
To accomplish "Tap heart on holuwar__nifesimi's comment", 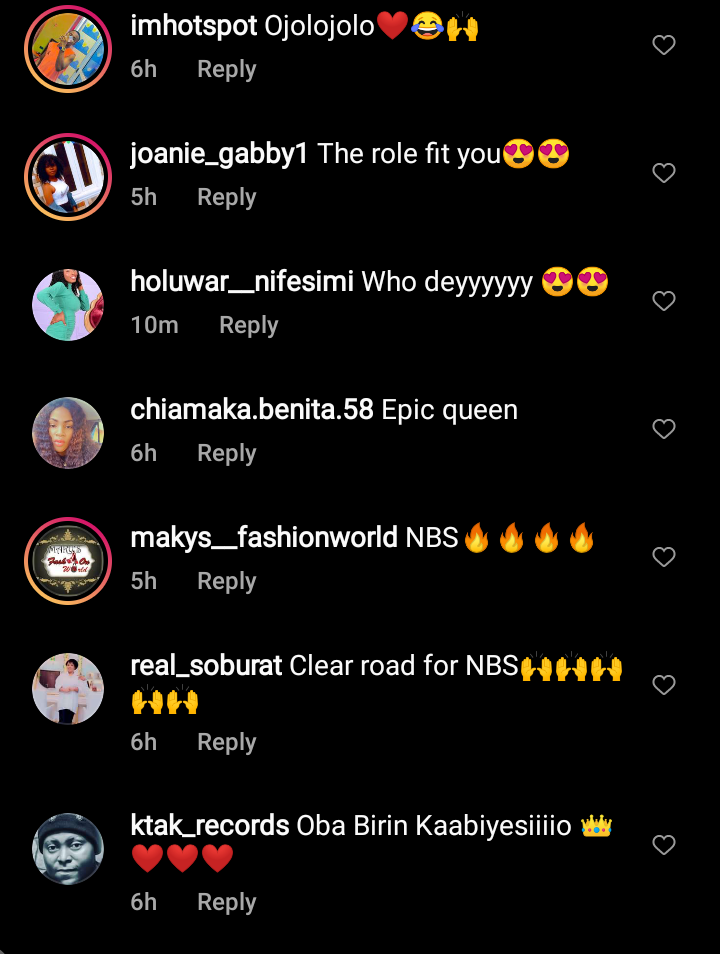I will pos(664,301).
